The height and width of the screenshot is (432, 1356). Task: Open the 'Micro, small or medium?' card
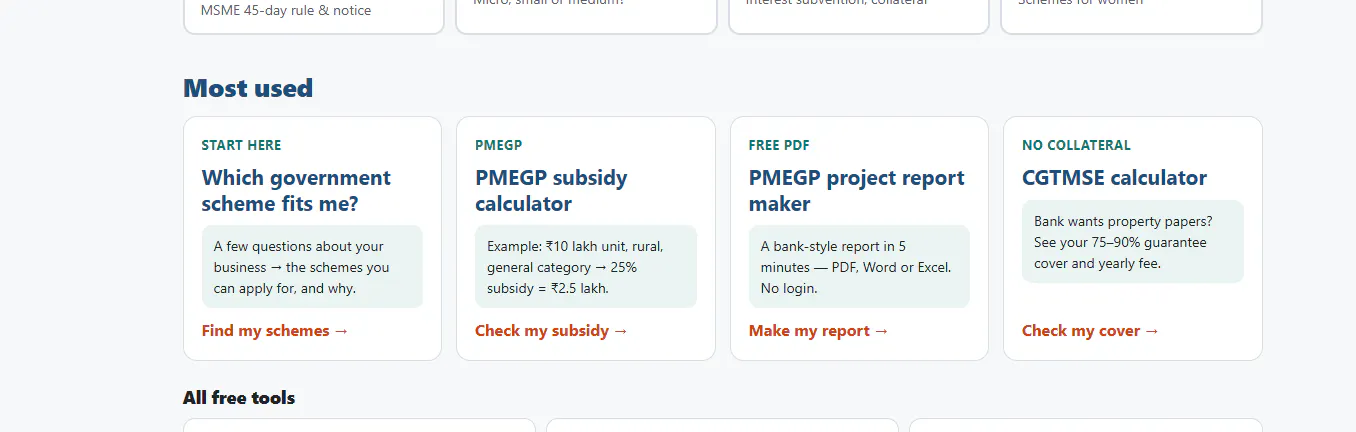pyautogui.click(x=586, y=16)
